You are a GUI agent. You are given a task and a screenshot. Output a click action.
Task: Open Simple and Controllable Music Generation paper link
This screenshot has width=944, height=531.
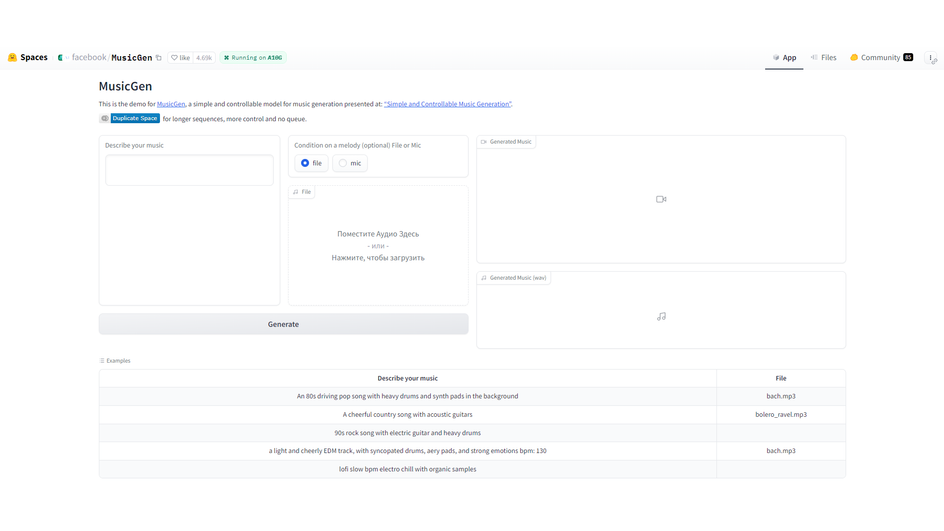coord(447,104)
